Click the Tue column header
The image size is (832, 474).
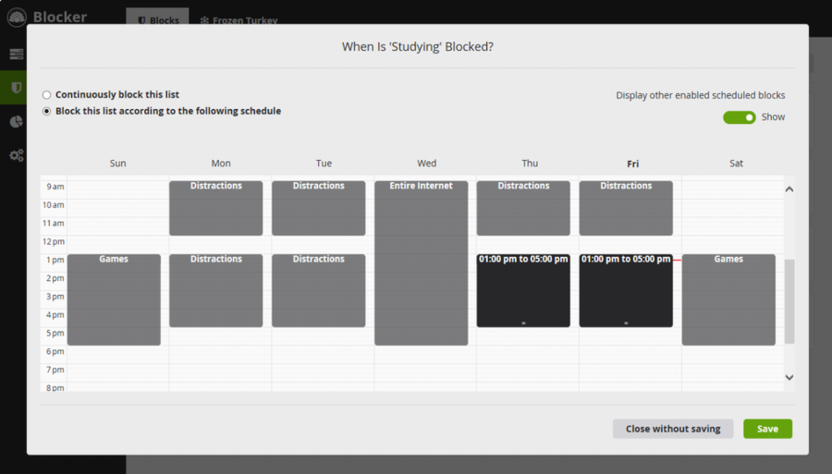[324, 163]
